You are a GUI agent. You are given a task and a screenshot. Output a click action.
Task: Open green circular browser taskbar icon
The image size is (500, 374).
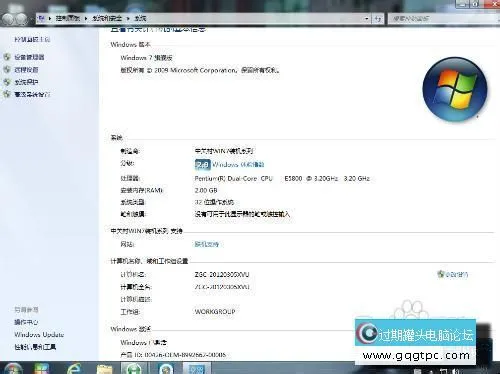[x=133, y=368]
